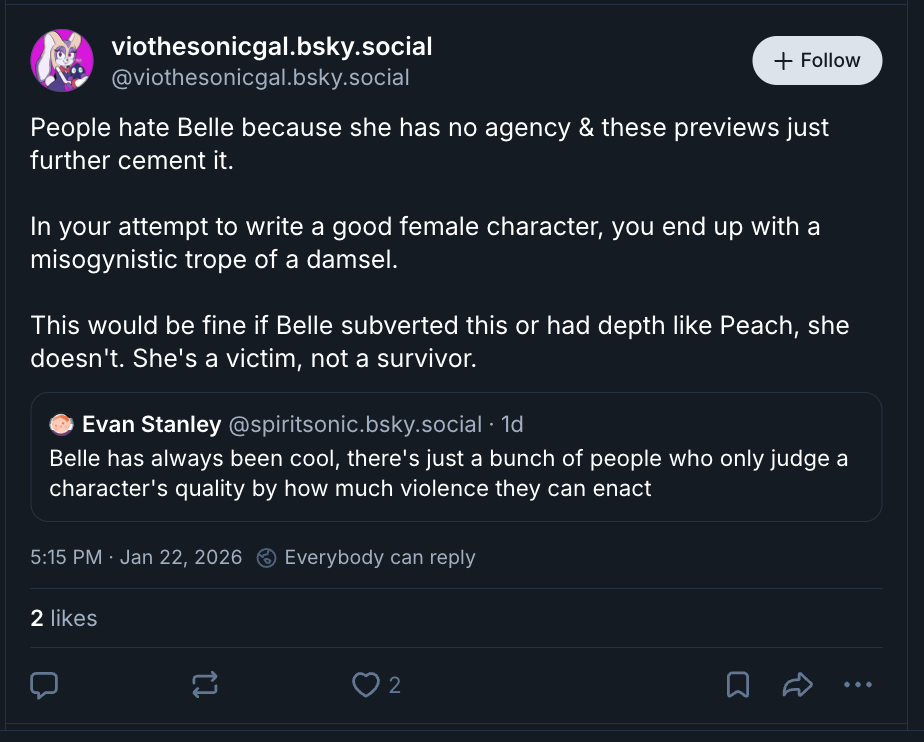924x742 pixels.
Task: Click the like count beside the heart
Action: (395, 685)
